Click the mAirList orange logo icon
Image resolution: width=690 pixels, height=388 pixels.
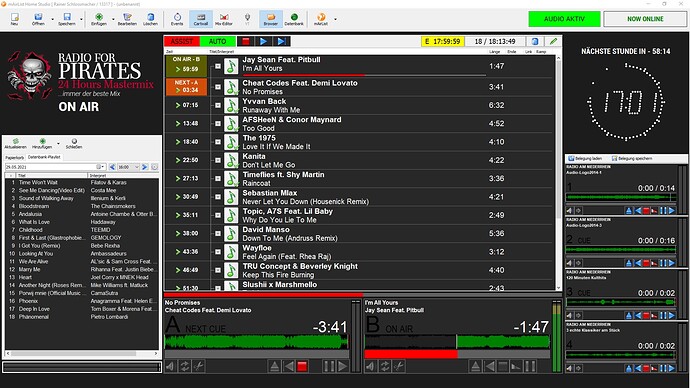pos(321,19)
